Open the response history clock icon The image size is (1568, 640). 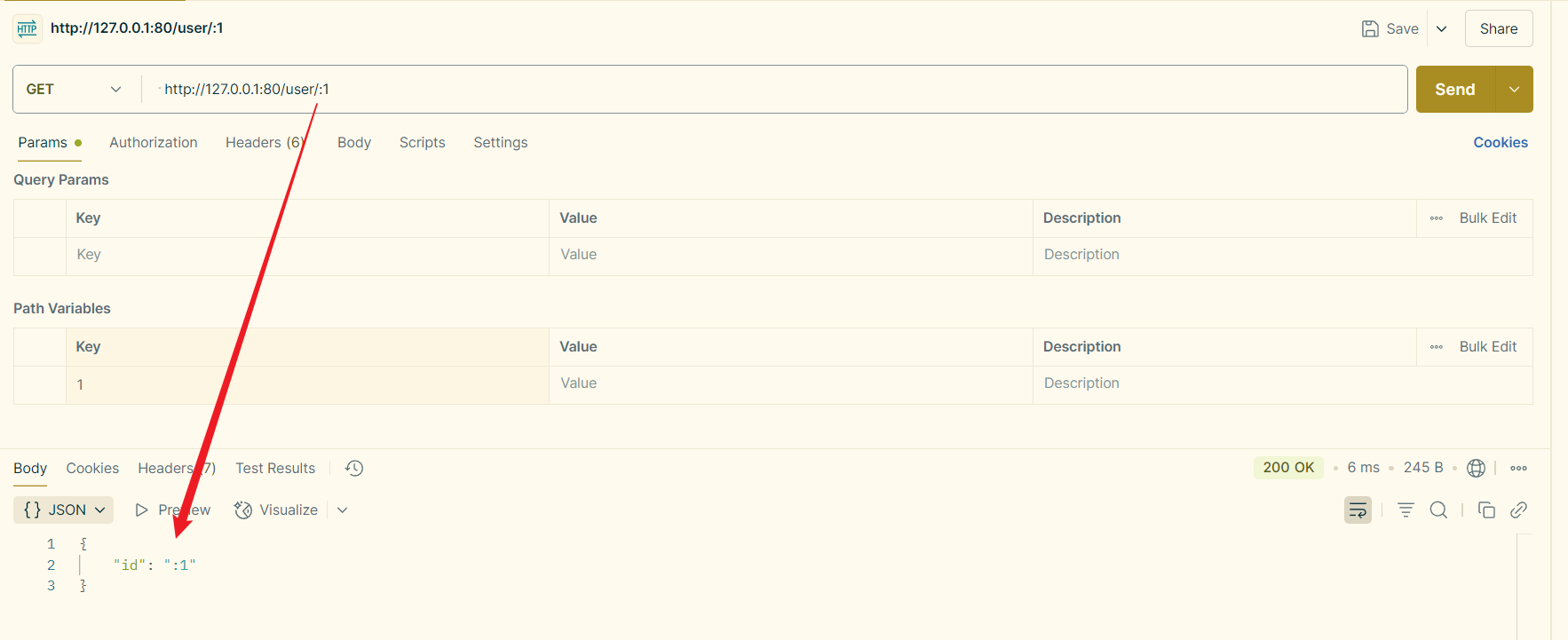click(x=354, y=468)
